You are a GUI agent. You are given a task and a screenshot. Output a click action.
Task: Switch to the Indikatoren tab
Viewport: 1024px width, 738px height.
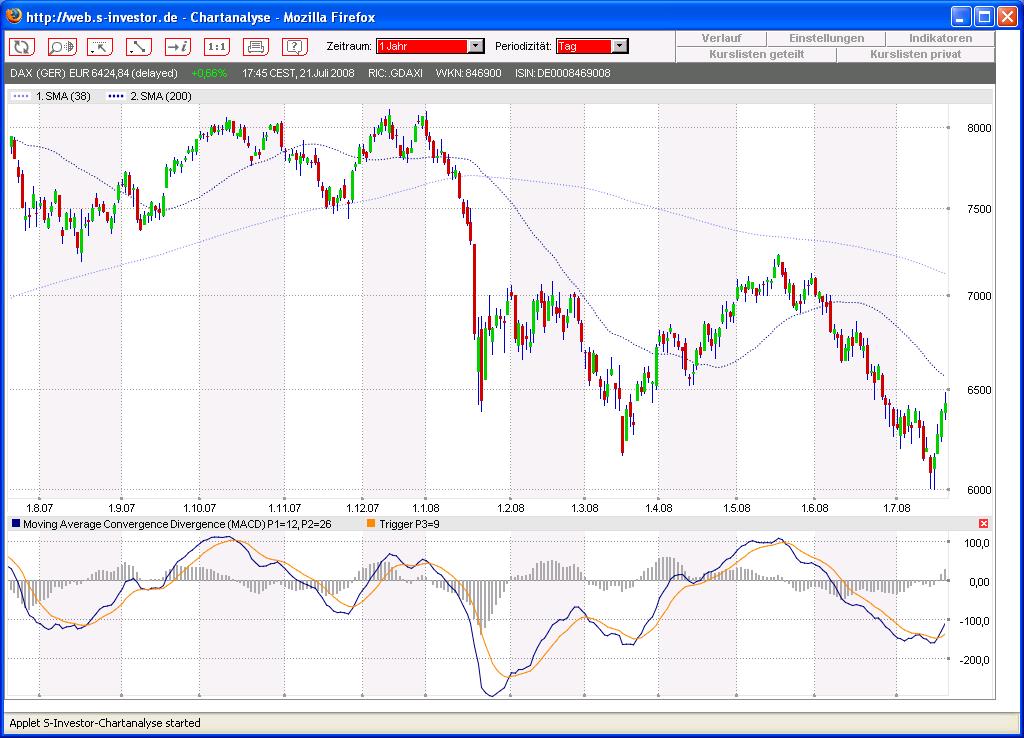tap(940, 39)
